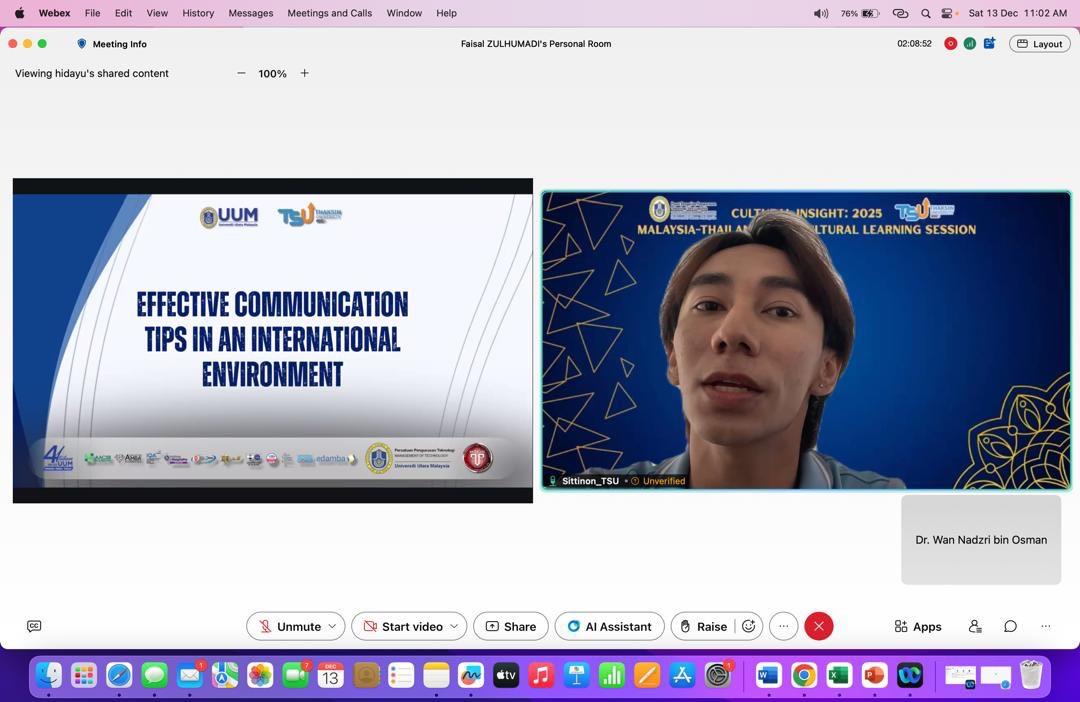1080x702 pixels.
Task: Raise your hand
Action: (702, 626)
